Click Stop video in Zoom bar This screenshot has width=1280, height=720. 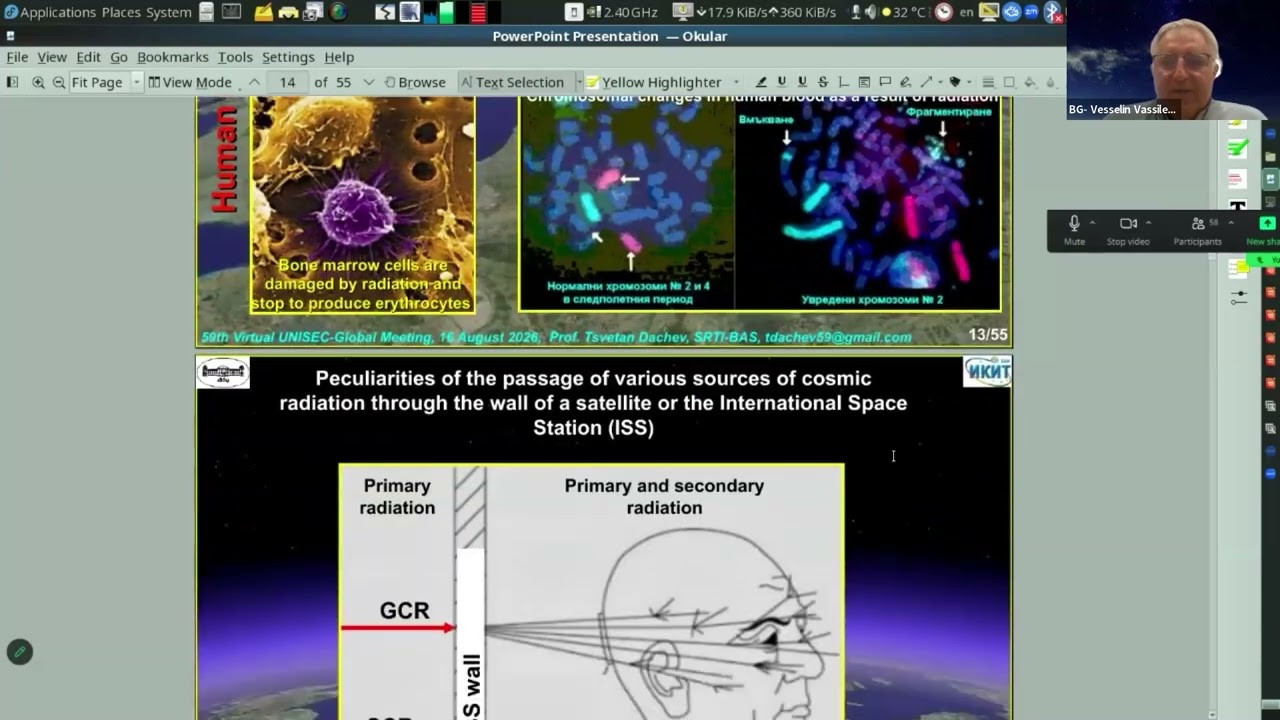tap(1128, 230)
